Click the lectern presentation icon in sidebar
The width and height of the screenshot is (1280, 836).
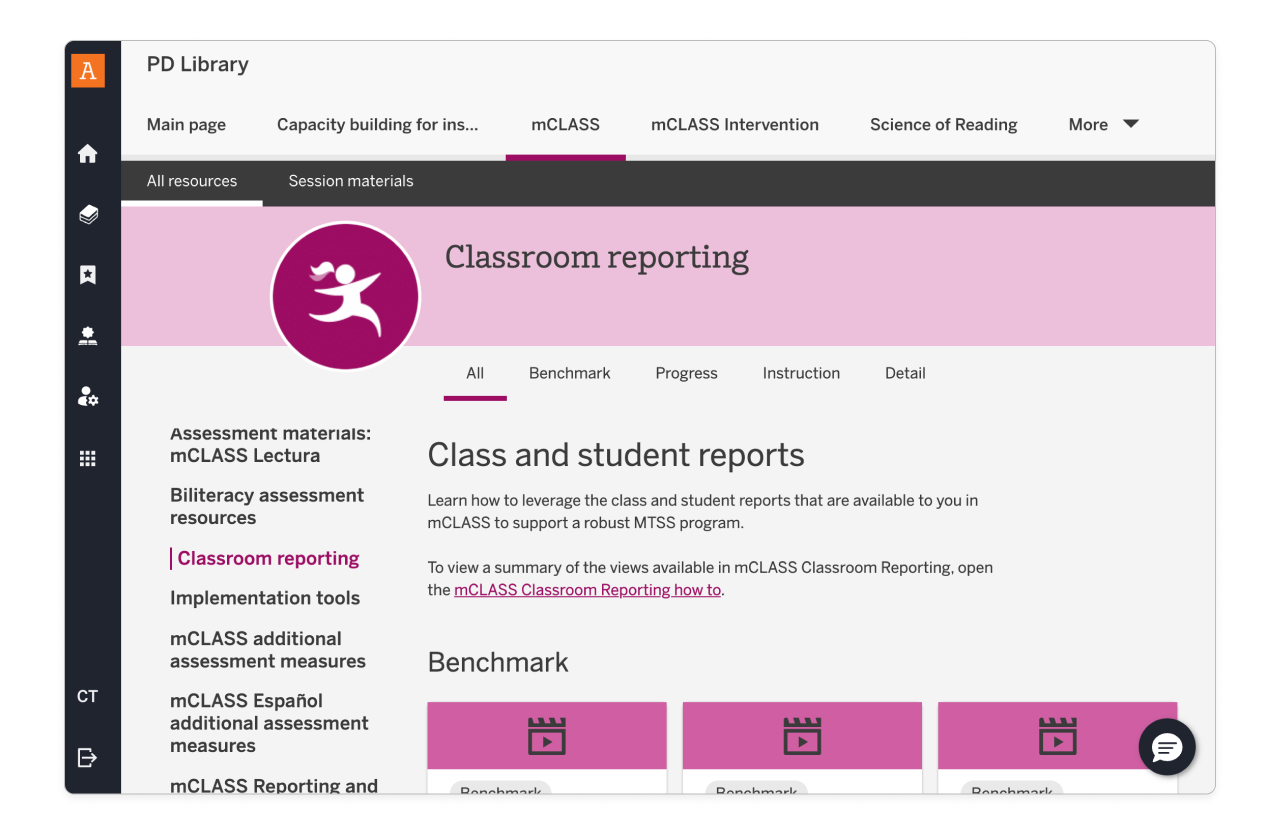coord(88,335)
